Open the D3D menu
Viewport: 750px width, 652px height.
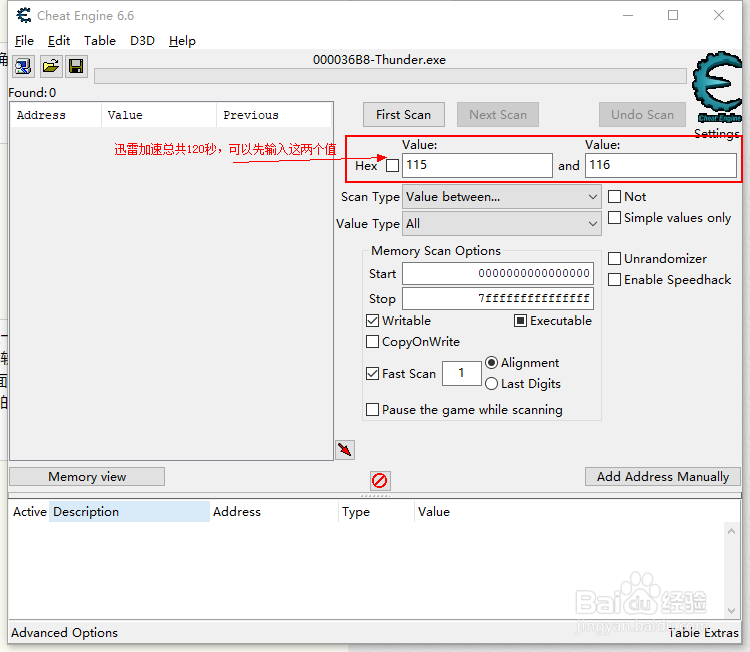pyautogui.click(x=143, y=41)
